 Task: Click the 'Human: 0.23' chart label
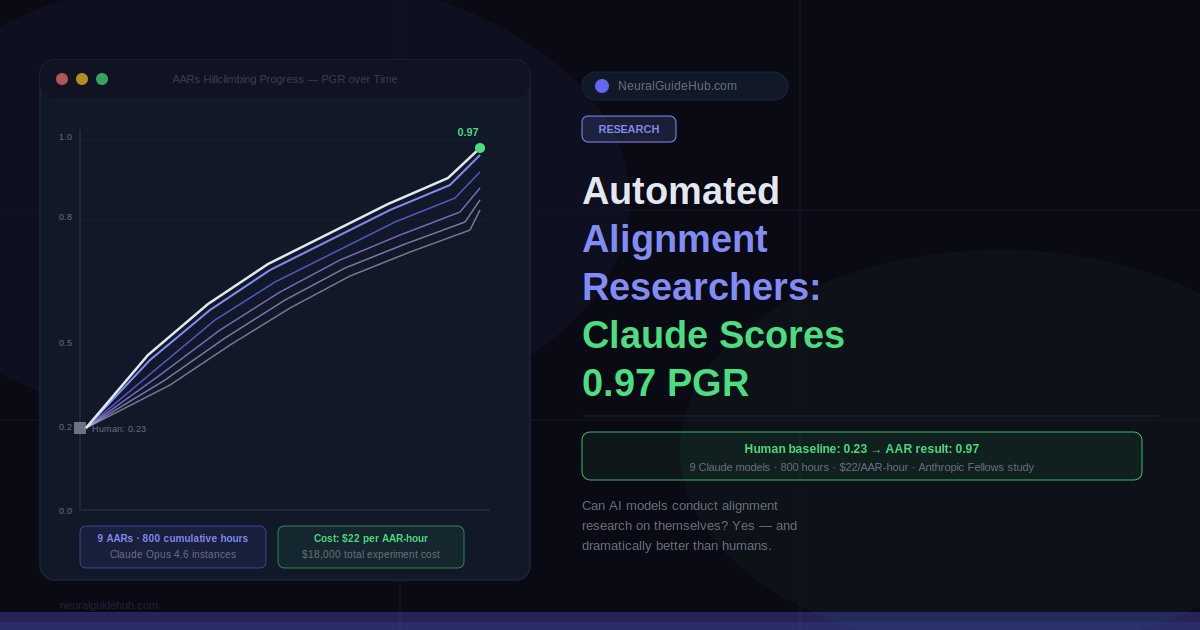click(x=119, y=429)
